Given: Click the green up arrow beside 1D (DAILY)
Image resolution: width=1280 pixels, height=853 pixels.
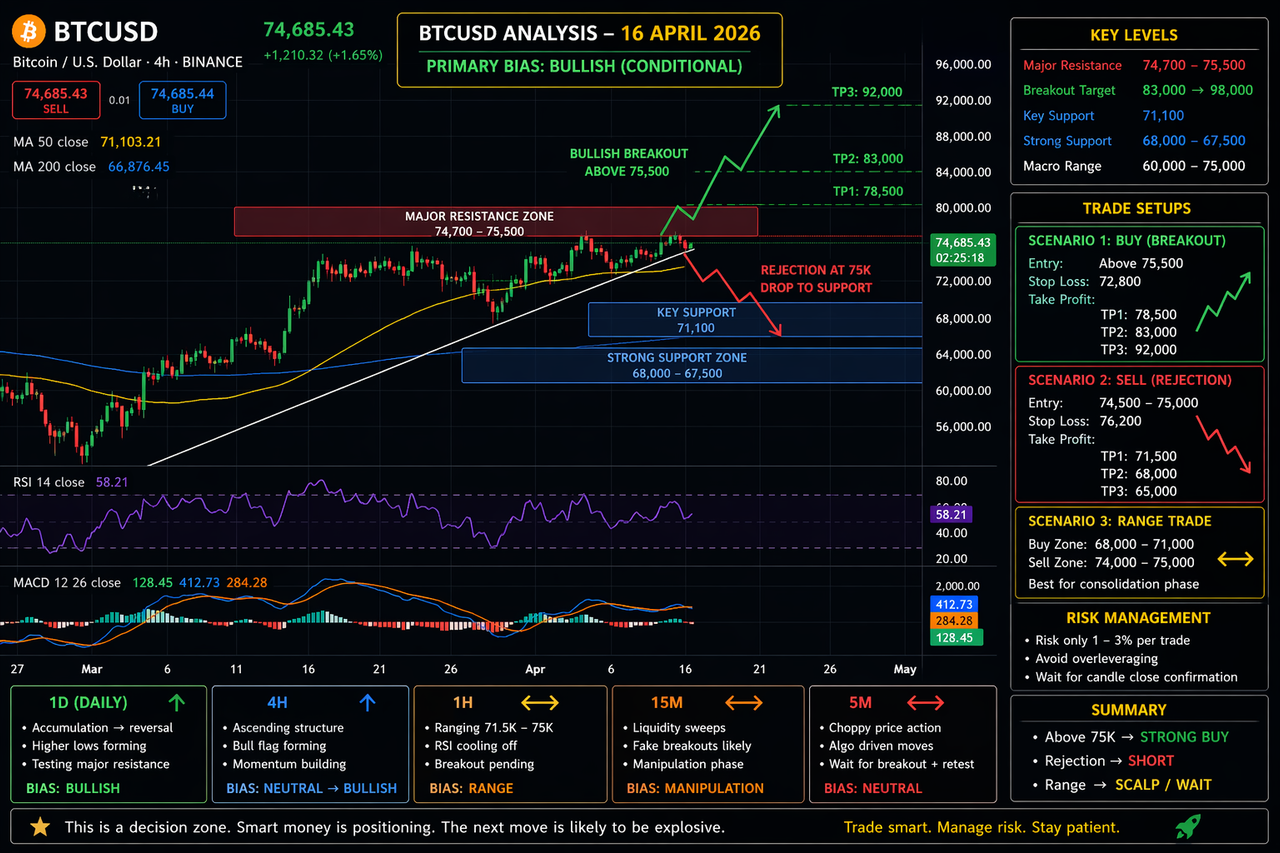Looking at the screenshot, I should (177, 702).
